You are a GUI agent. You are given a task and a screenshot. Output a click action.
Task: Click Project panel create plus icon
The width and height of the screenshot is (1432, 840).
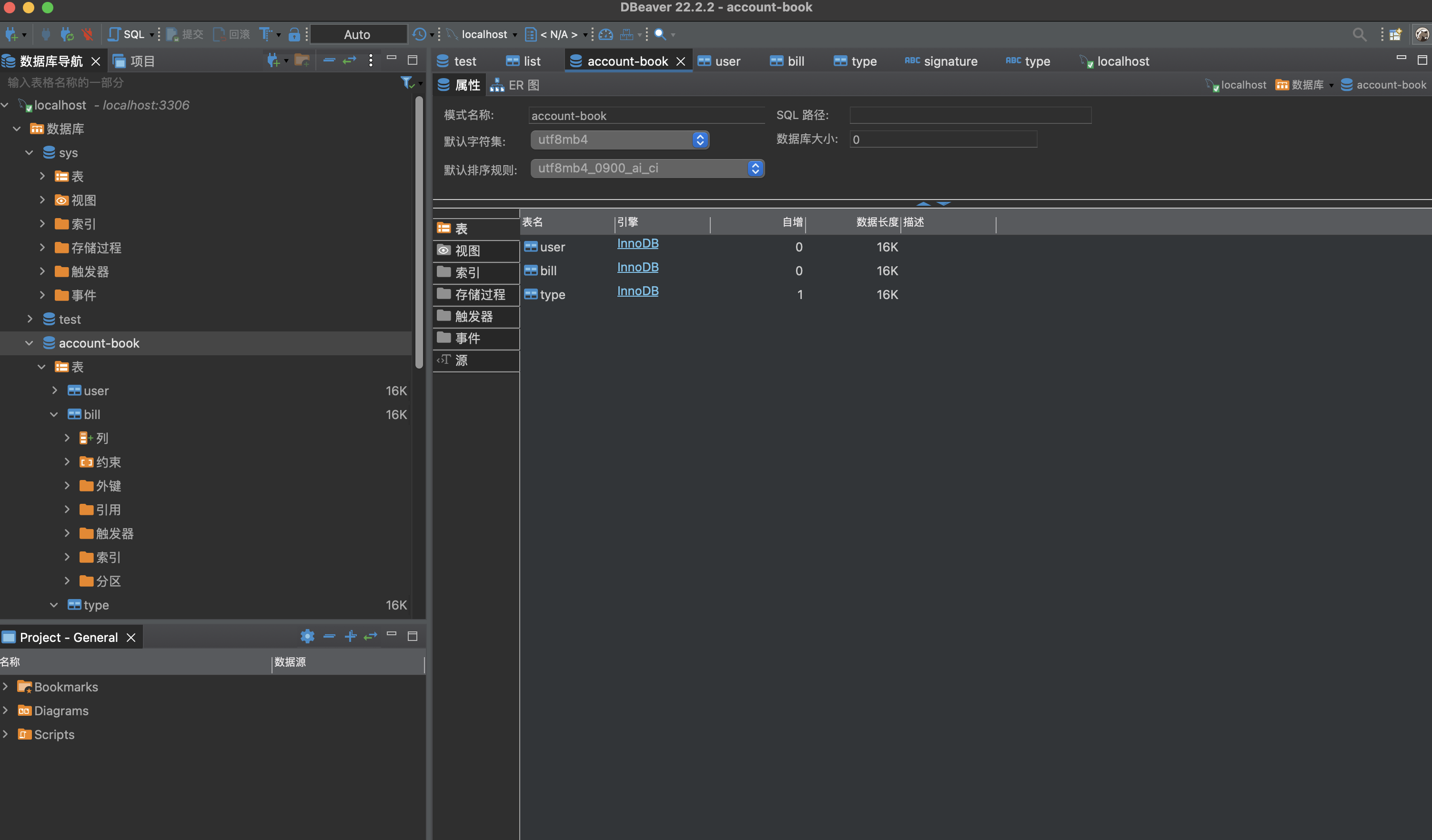351,636
